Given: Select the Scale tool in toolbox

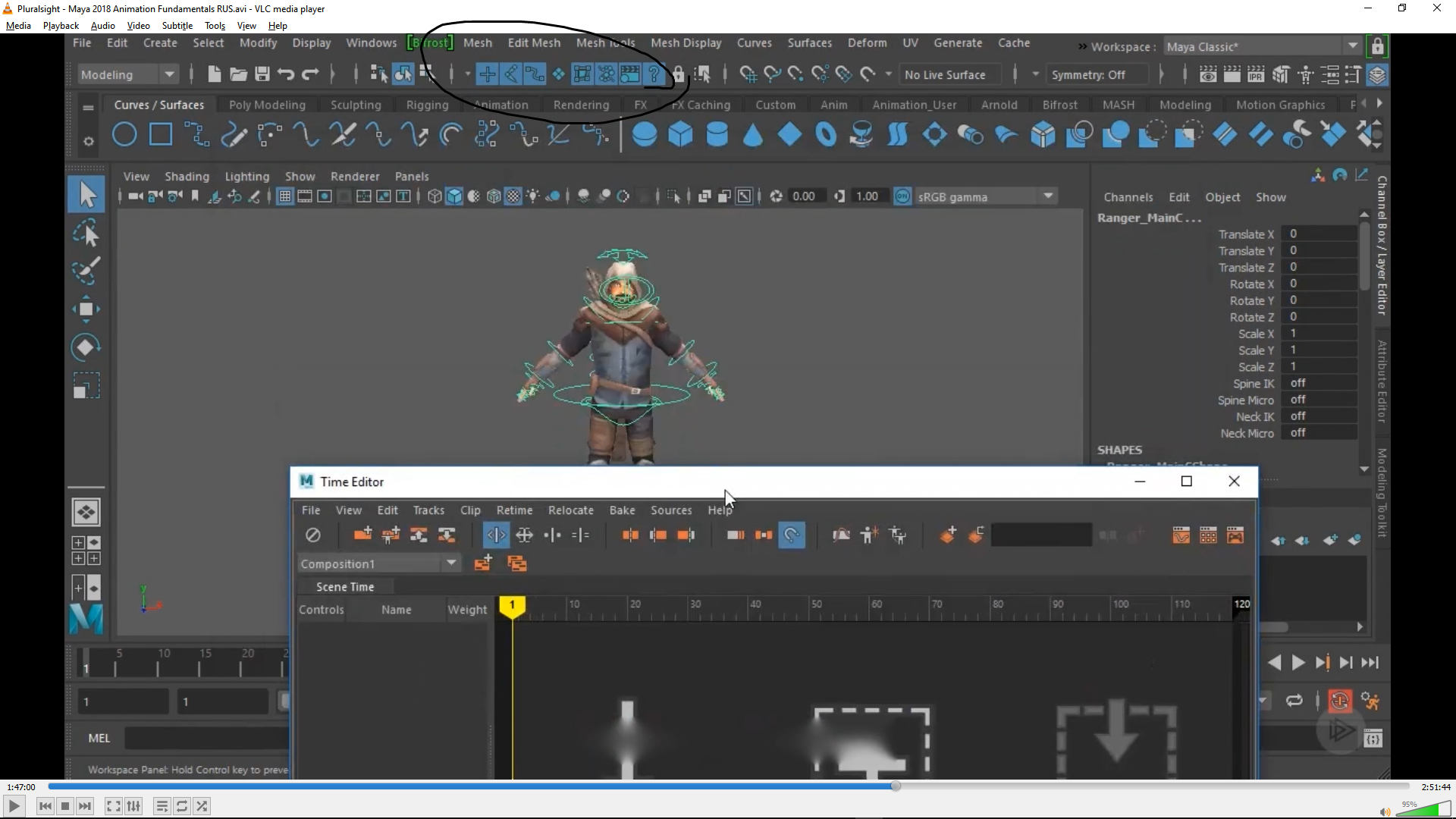Looking at the screenshot, I should [86, 386].
